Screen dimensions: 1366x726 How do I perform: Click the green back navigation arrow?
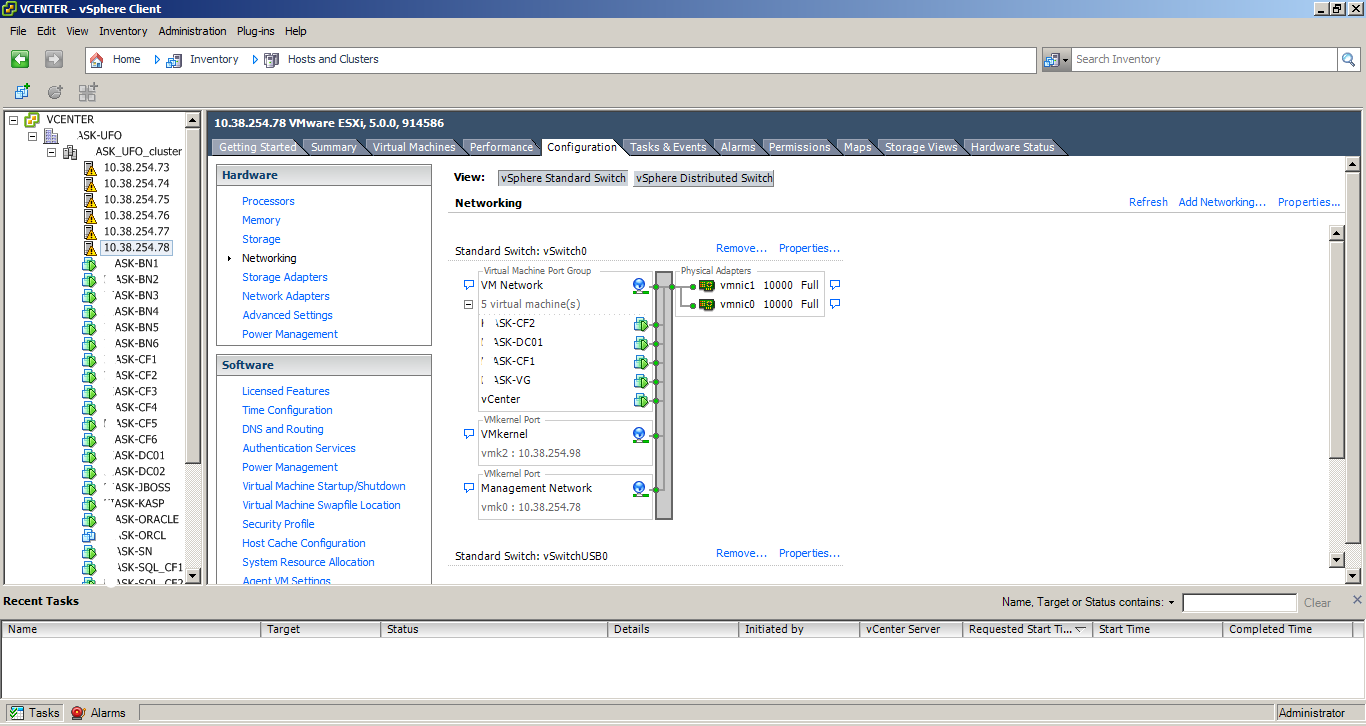[x=20, y=60]
